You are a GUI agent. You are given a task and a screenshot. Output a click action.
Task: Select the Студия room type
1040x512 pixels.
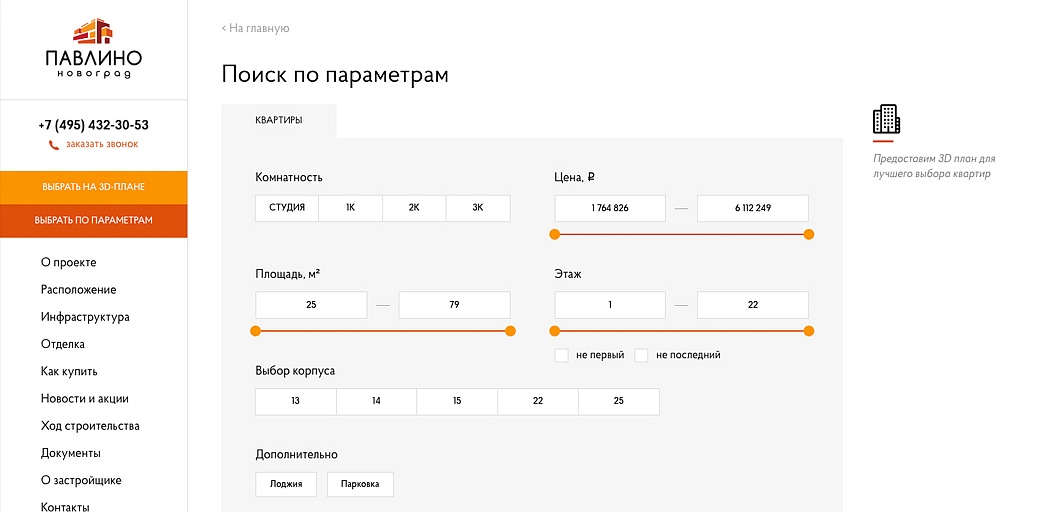tap(287, 208)
